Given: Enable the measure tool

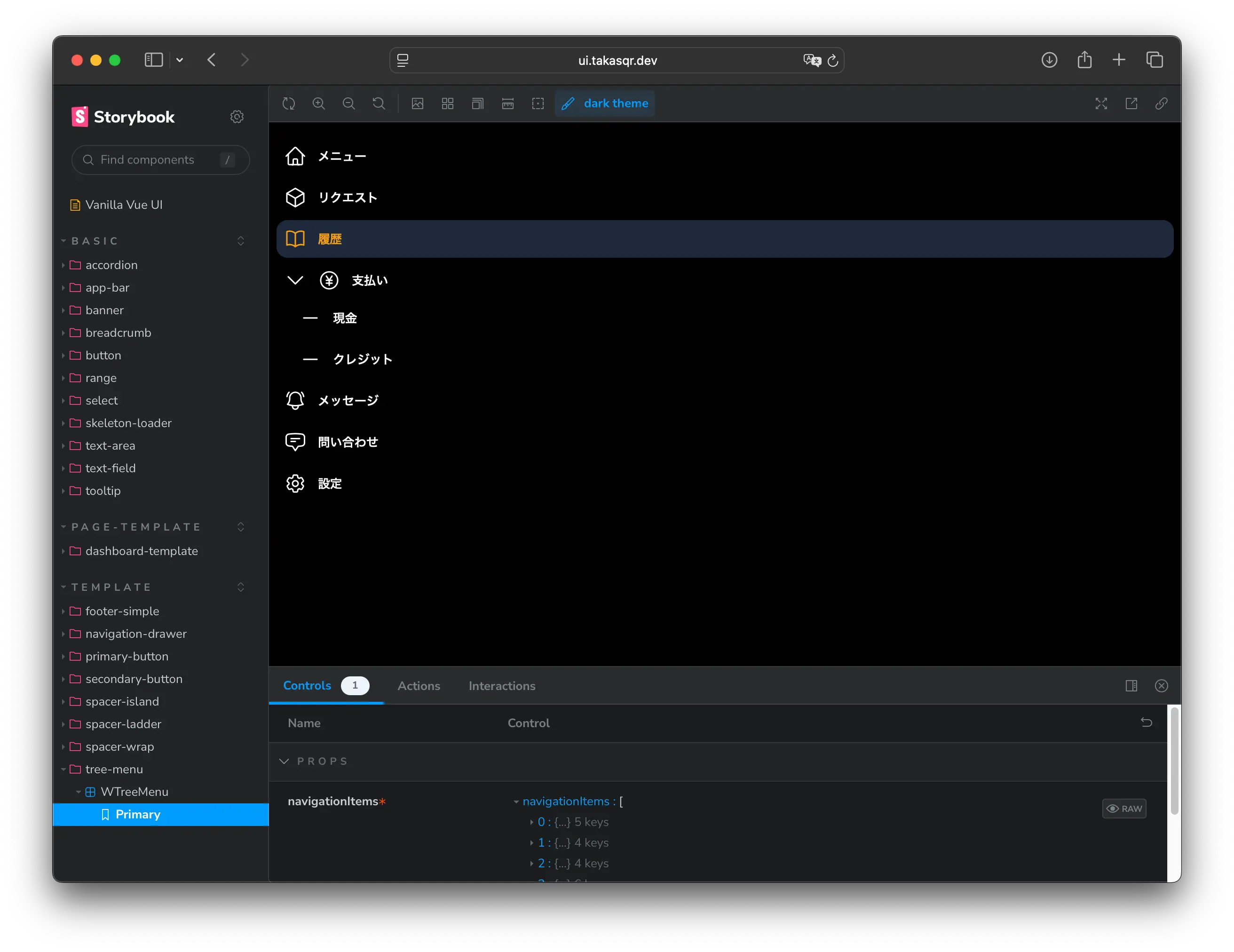Looking at the screenshot, I should (508, 103).
